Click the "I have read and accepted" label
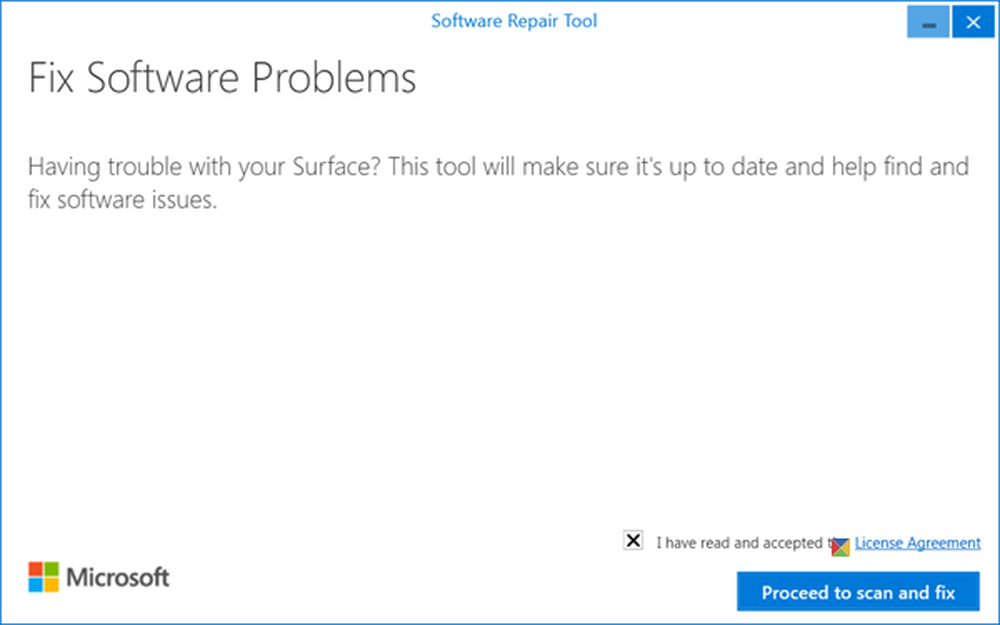 point(740,543)
